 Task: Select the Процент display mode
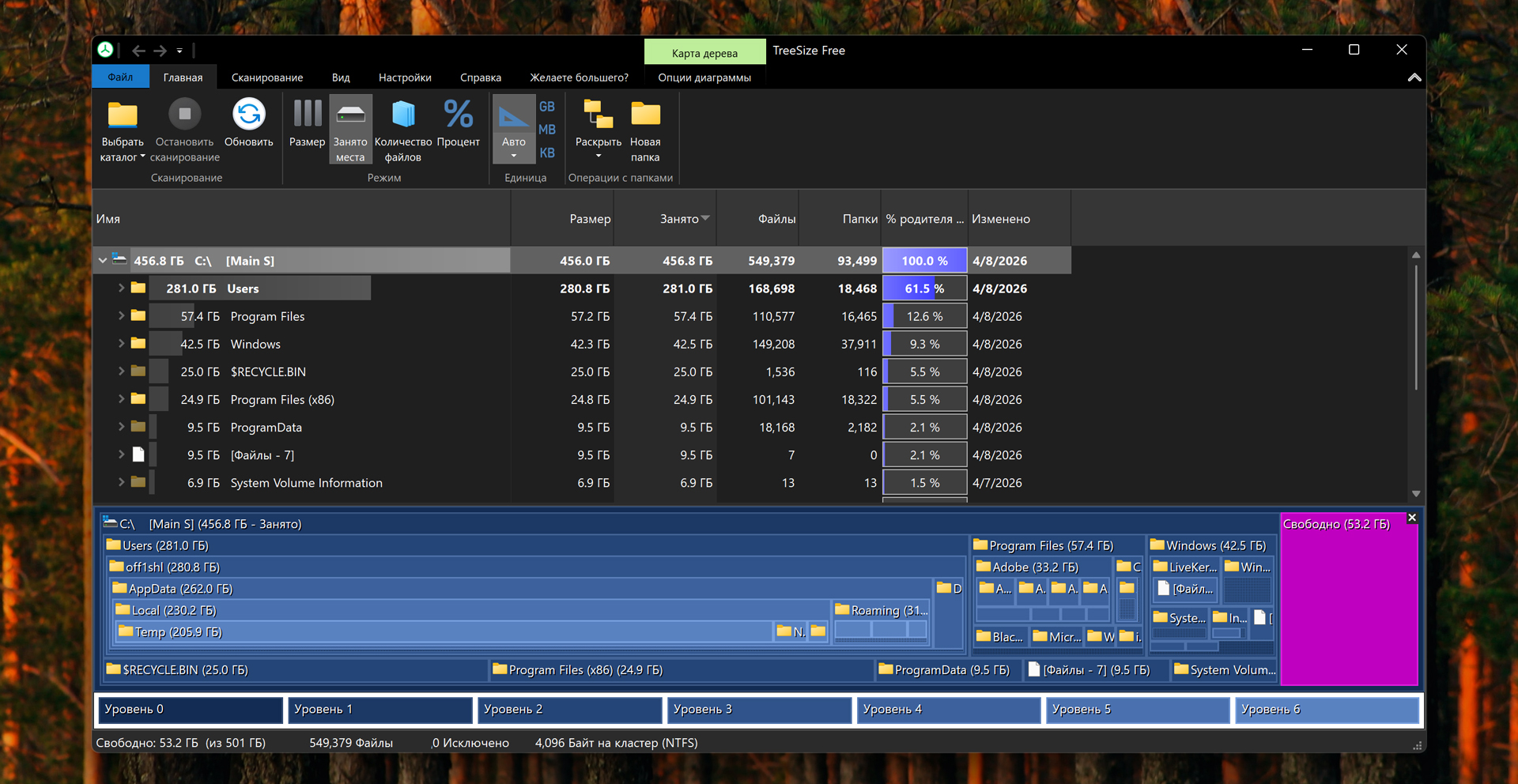tap(458, 115)
